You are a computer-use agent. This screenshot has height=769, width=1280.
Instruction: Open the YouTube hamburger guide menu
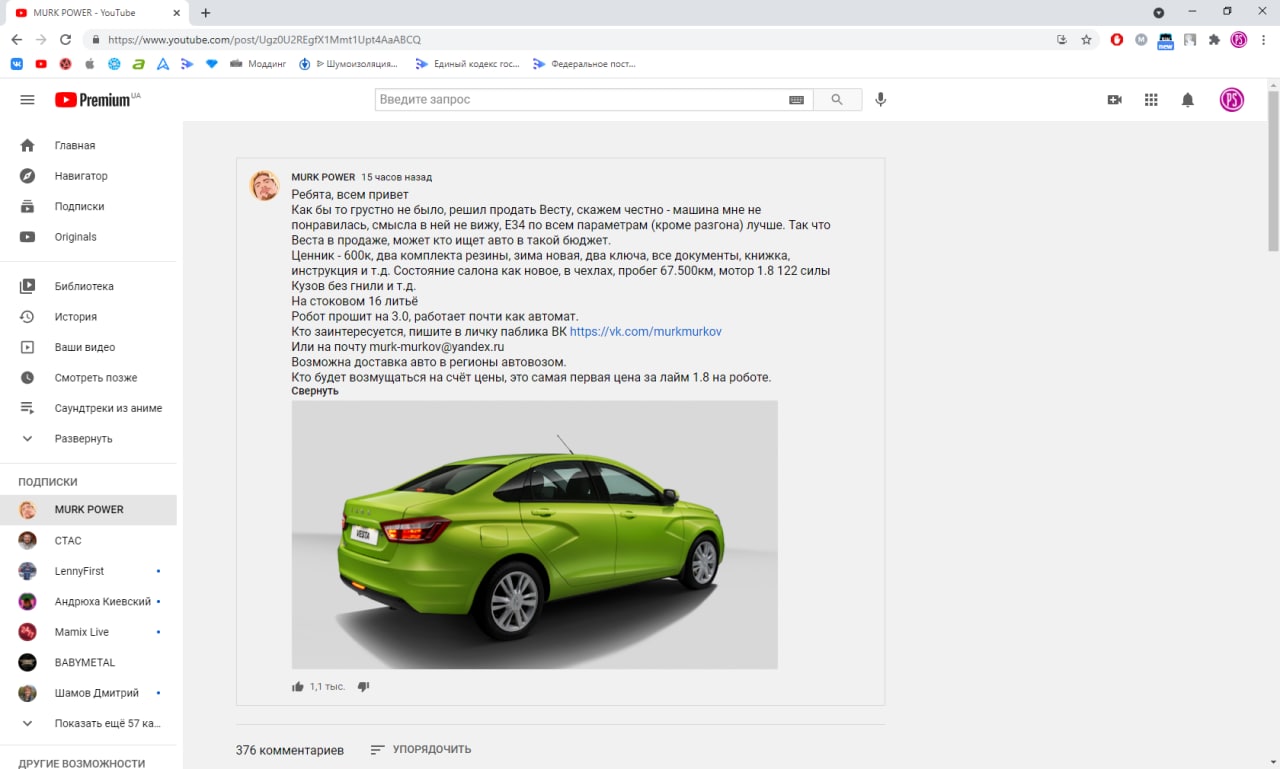click(x=27, y=100)
